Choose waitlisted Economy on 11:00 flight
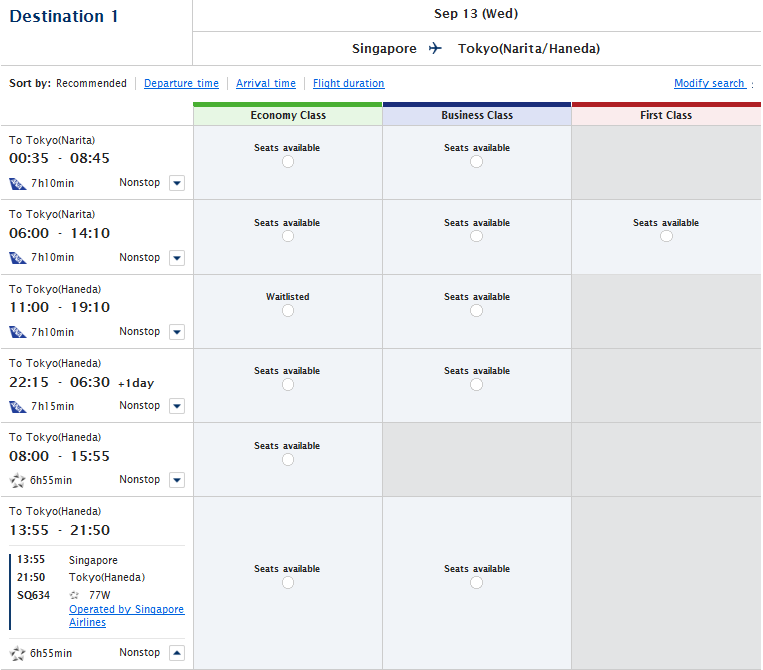This screenshot has width=763, height=670. coord(288,310)
